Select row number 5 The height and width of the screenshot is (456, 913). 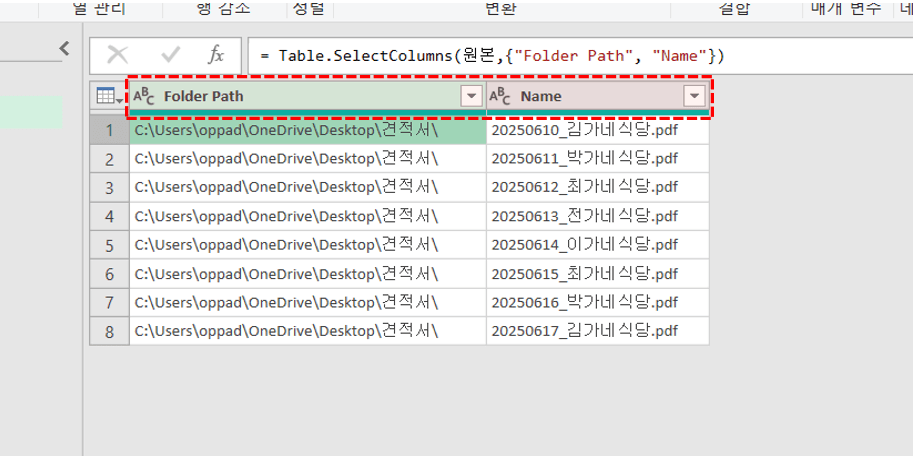(x=109, y=245)
